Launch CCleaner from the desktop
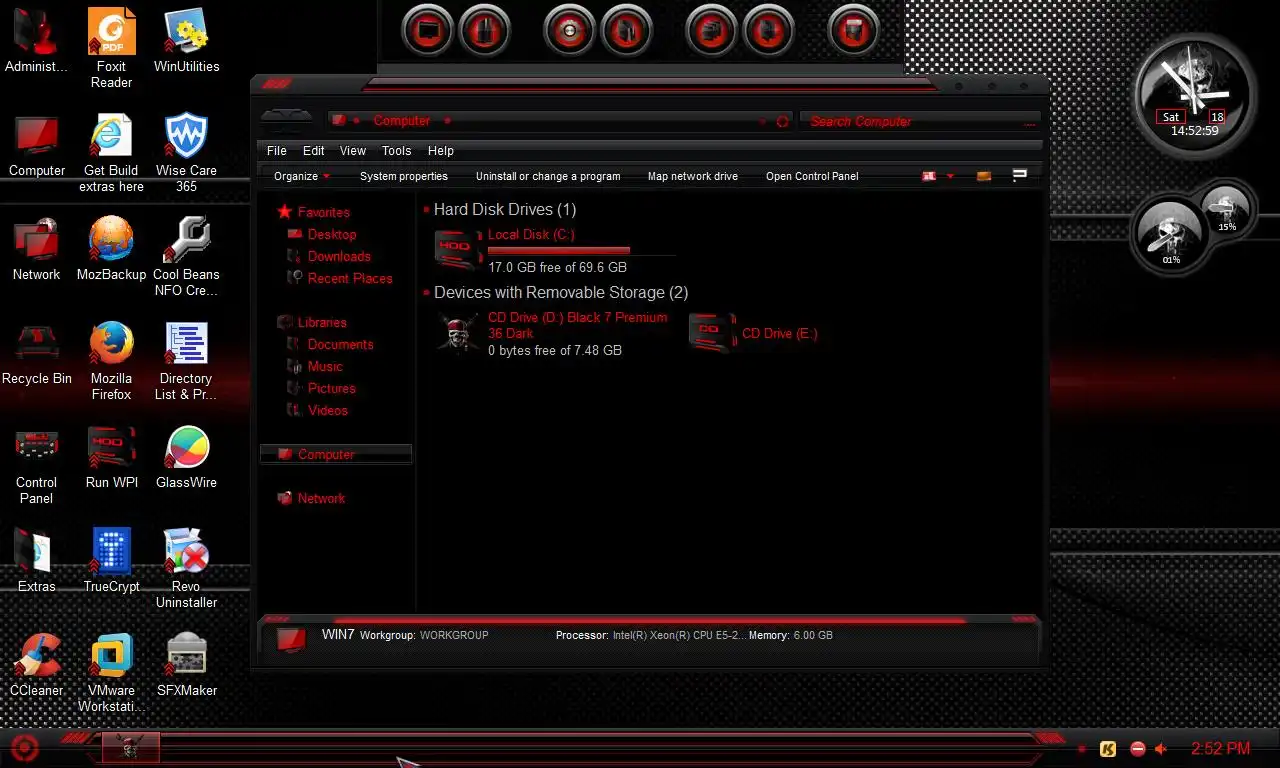This screenshot has width=1280, height=768. [x=37, y=665]
